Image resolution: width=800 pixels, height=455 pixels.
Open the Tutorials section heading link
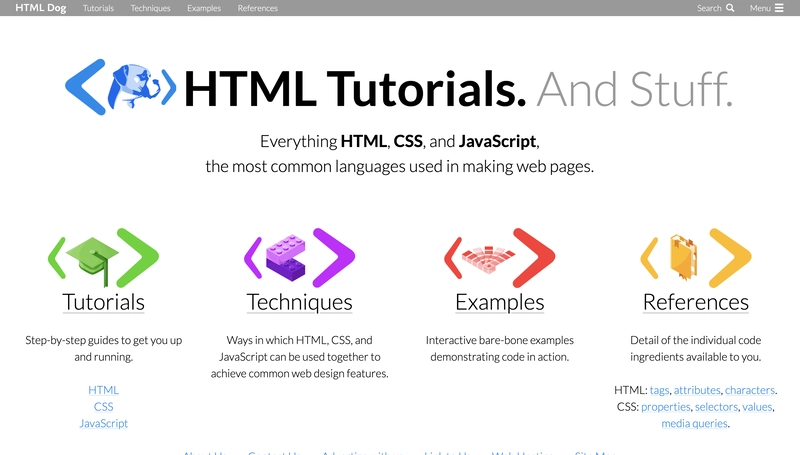point(104,302)
